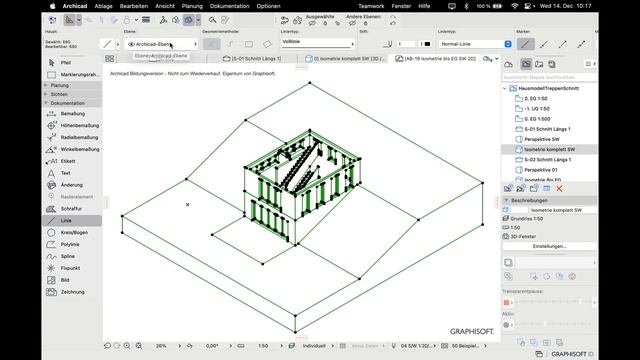Toggle Archicad-Ebene layer eye visibility

click(131, 44)
